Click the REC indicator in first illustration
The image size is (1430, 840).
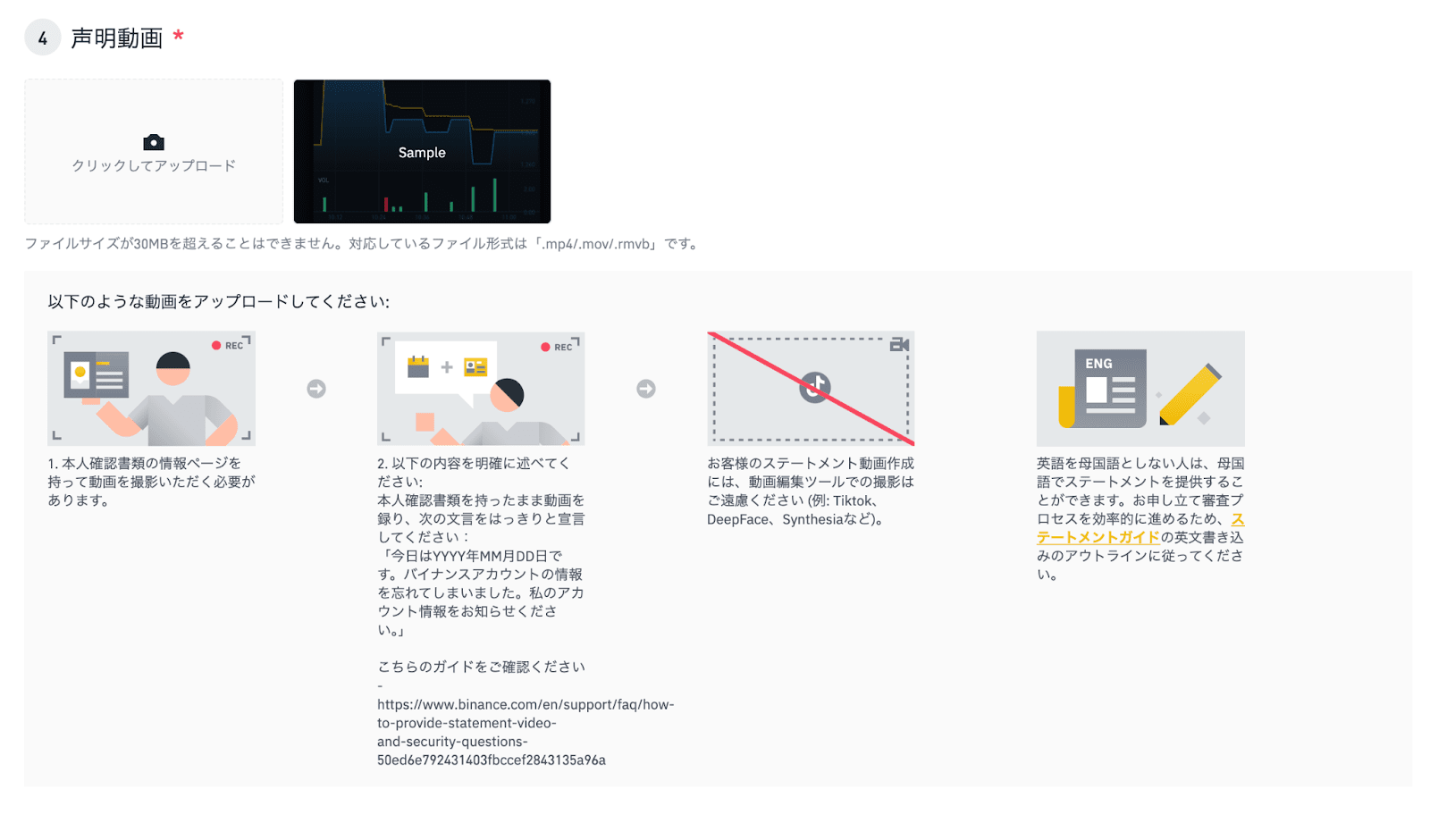[228, 345]
